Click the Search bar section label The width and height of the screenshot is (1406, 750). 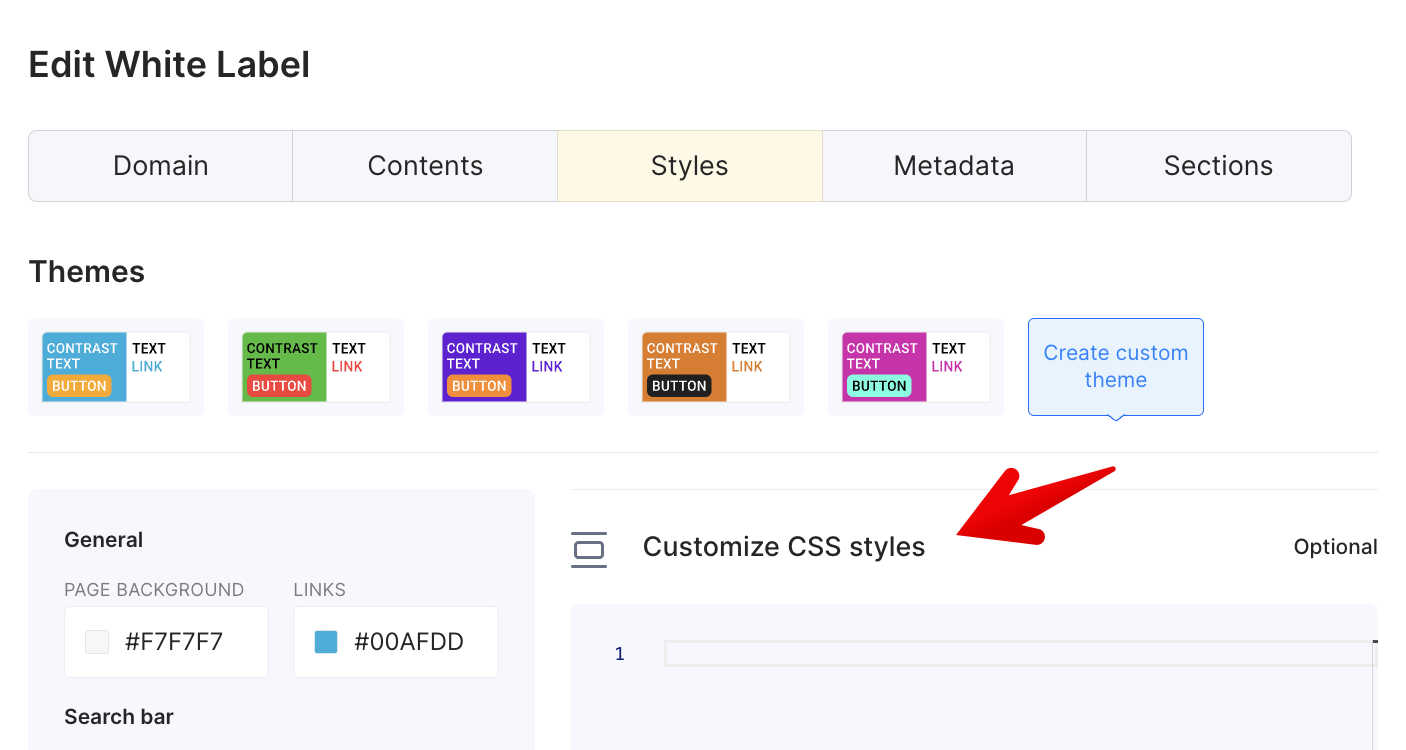(x=119, y=717)
